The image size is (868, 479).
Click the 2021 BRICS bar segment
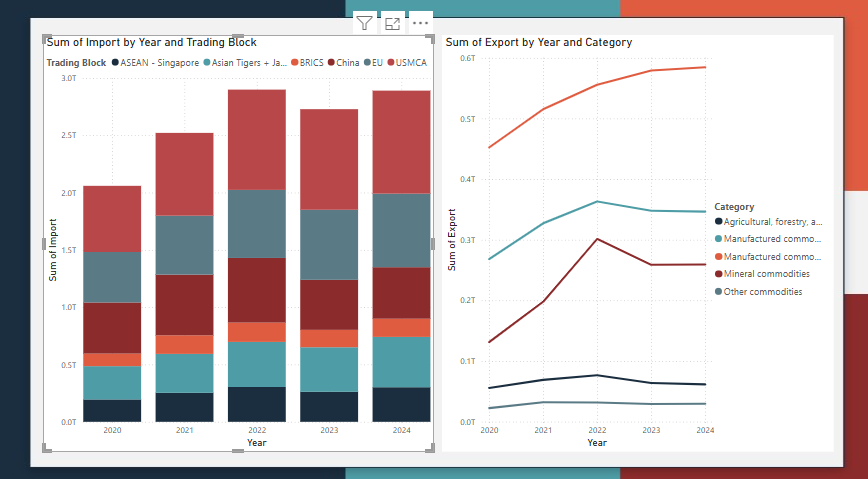[x=184, y=344]
